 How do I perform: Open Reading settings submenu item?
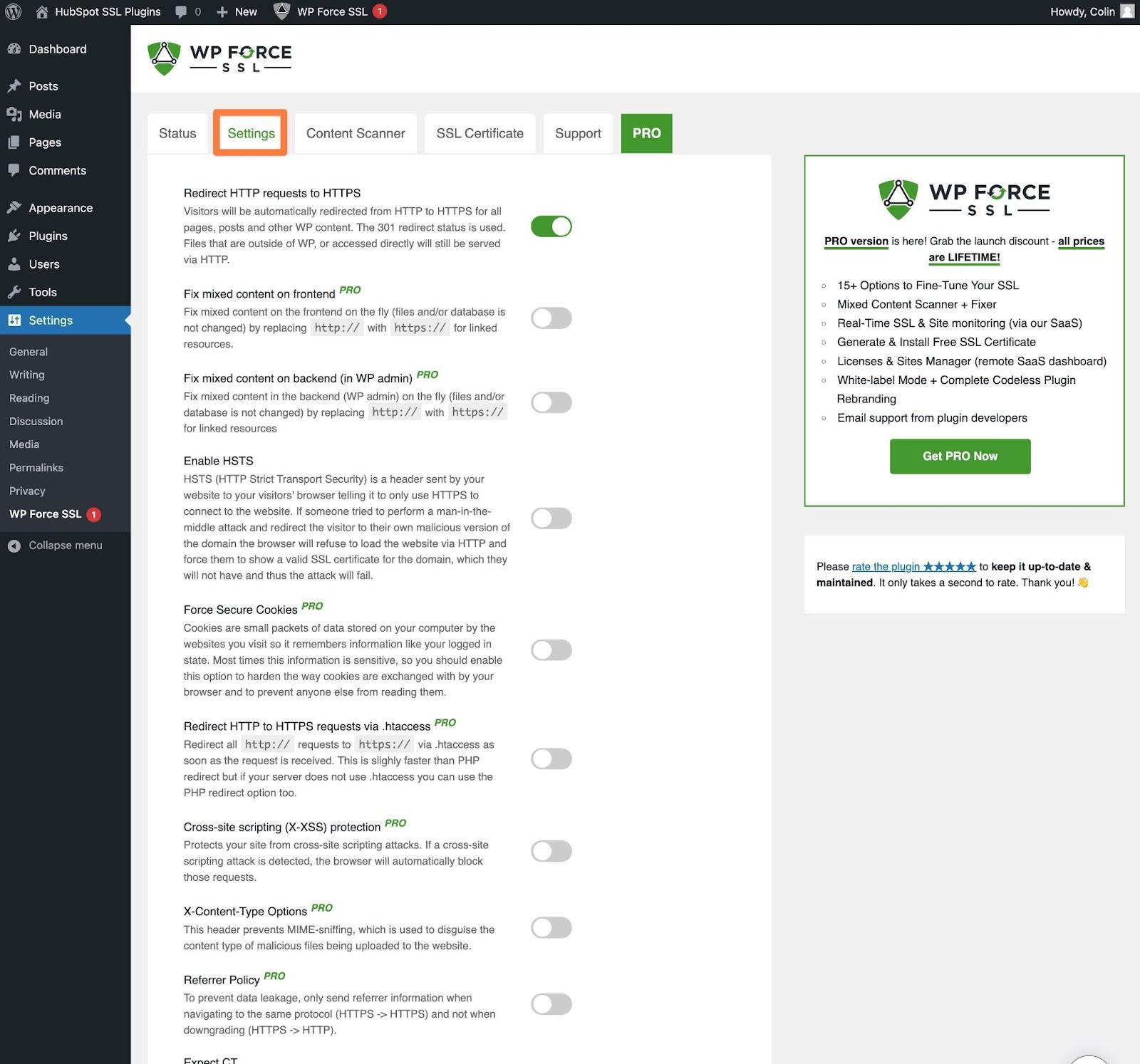pyautogui.click(x=29, y=398)
